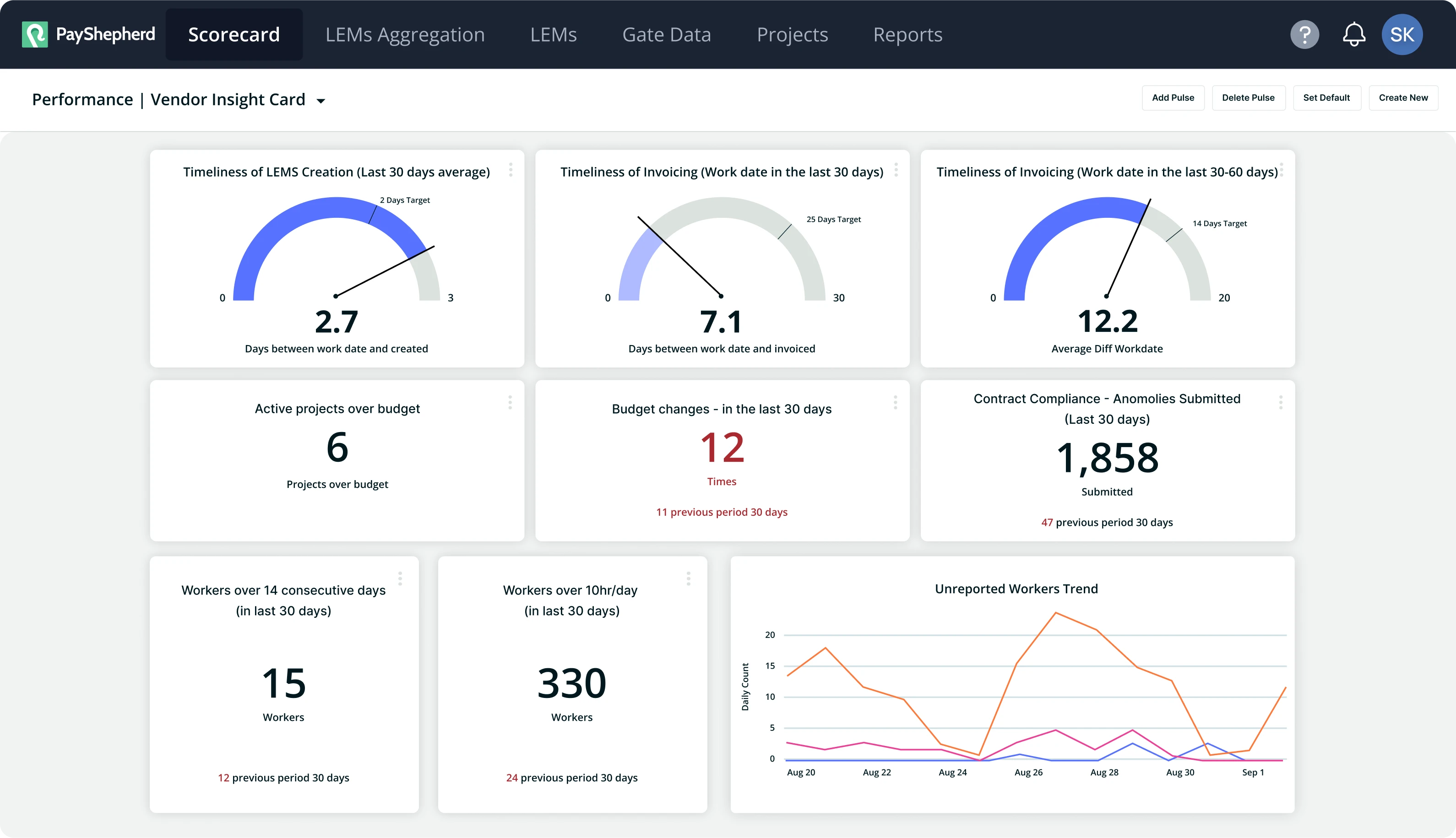Navigate to the Reports tab
The width and height of the screenshot is (1456, 838).
pyautogui.click(x=907, y=34)
